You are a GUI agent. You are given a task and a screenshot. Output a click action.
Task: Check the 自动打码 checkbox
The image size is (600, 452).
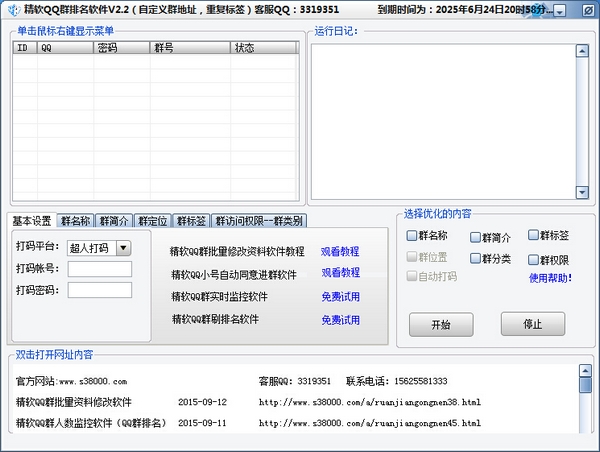pos(412,276)
